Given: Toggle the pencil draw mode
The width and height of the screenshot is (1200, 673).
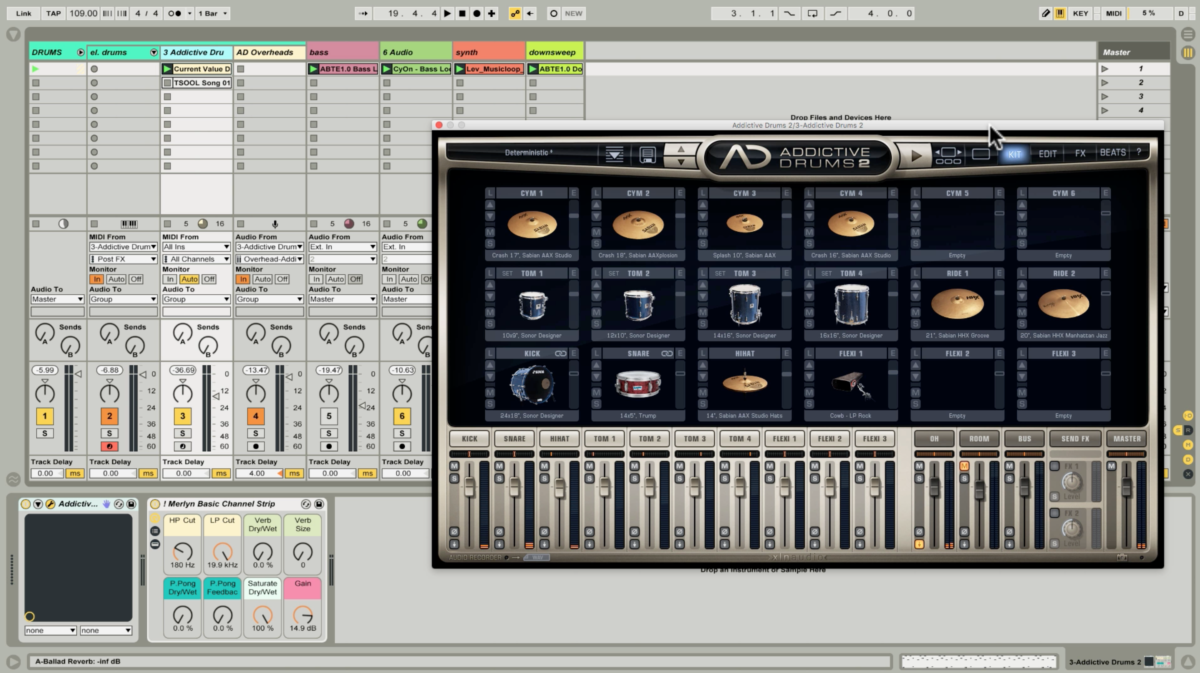Looking at the screenshot, I should (1046, 13).
